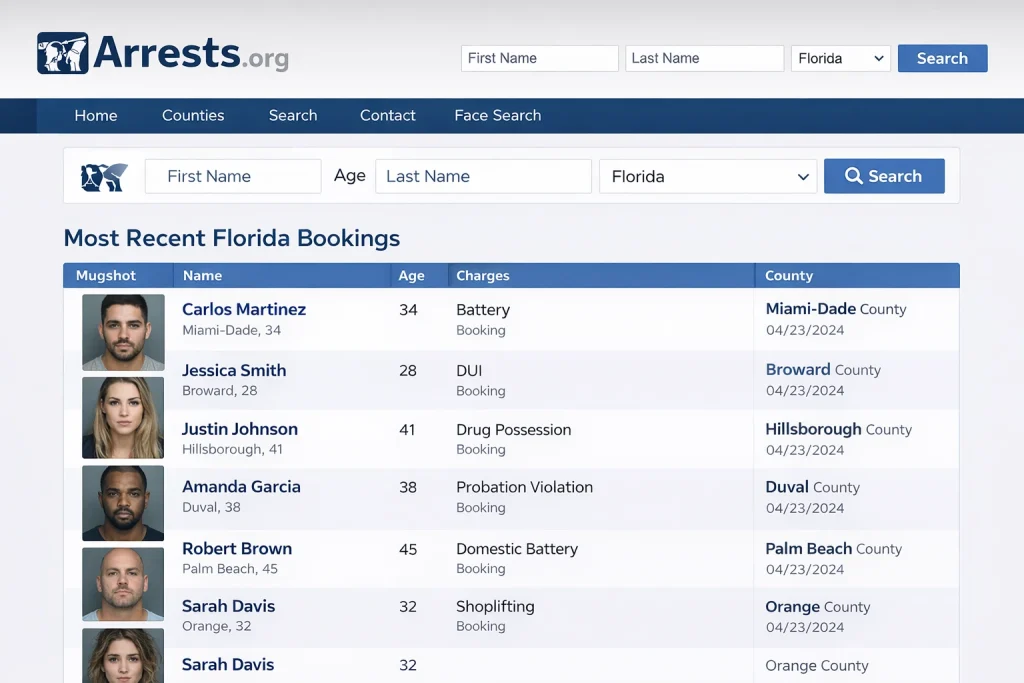The width and height of the screenshot is (1024, 683).
Task: Open the Home menu item
Action: pyautogui.click(x=96, y=116)
